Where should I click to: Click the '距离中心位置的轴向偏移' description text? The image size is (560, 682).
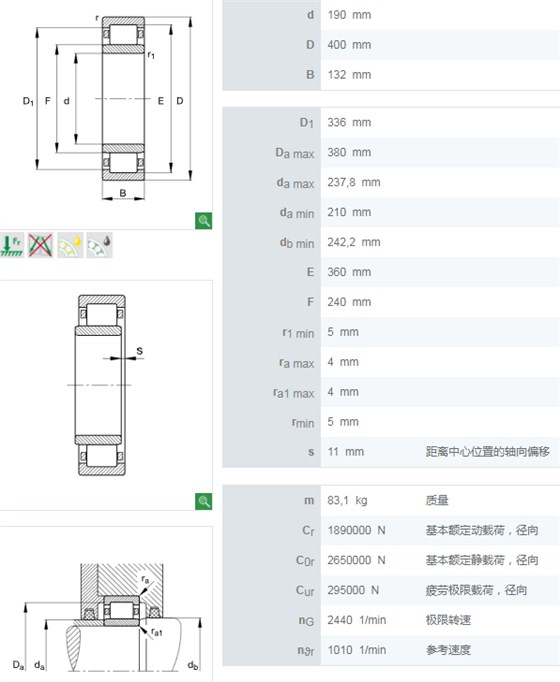[488, 452]
